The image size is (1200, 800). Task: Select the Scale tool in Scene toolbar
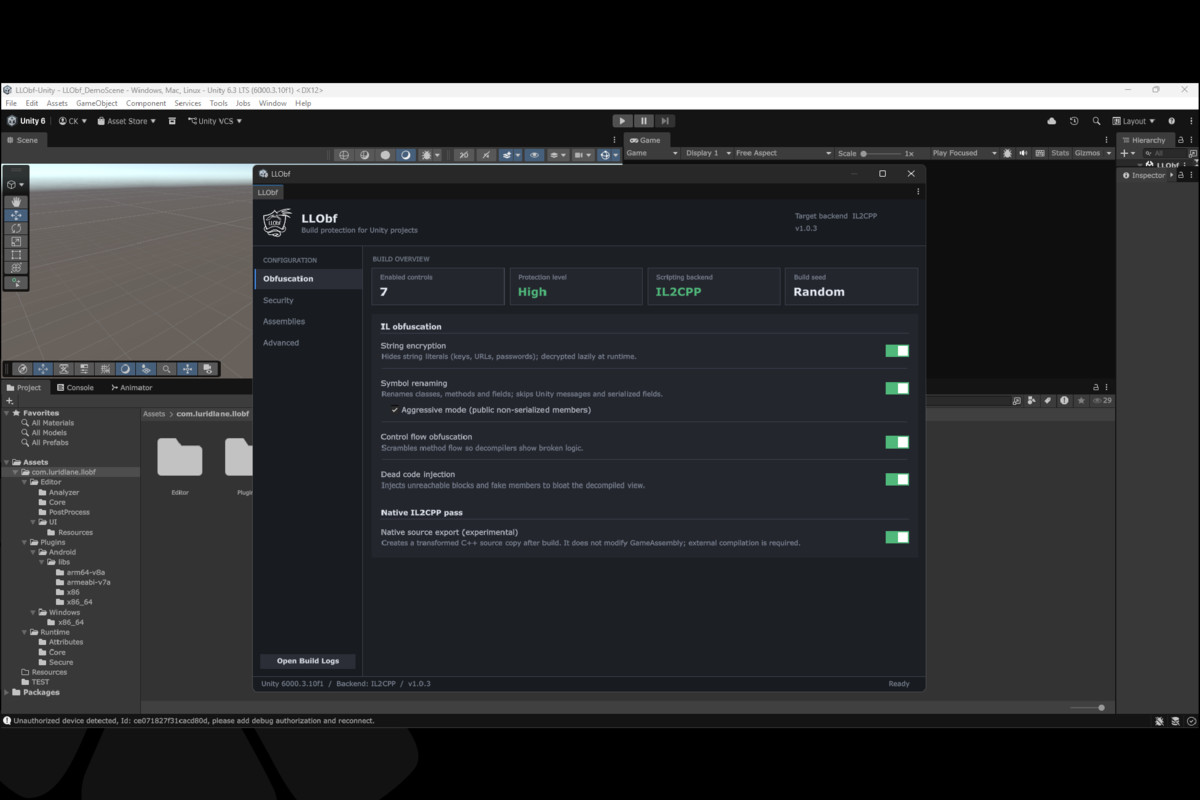click(x=16, y=241)
